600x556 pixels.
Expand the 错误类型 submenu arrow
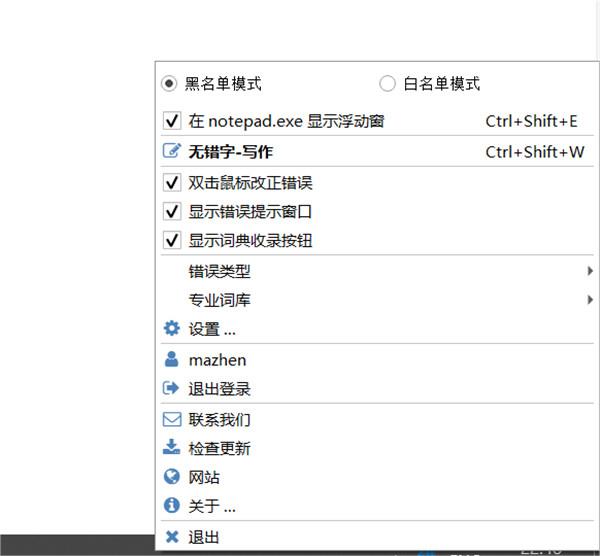pos(589,271)
